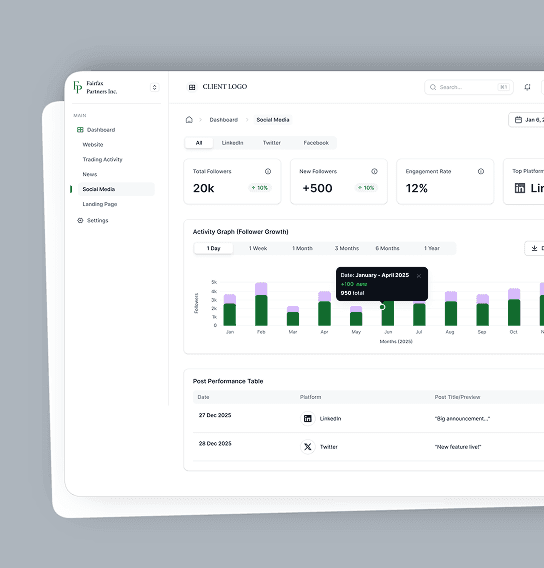Open the Jan 6 date range picker
Image resolution: width=544 pixels, height=568 pixels.
pyautogui.click(x=527, y=120)
